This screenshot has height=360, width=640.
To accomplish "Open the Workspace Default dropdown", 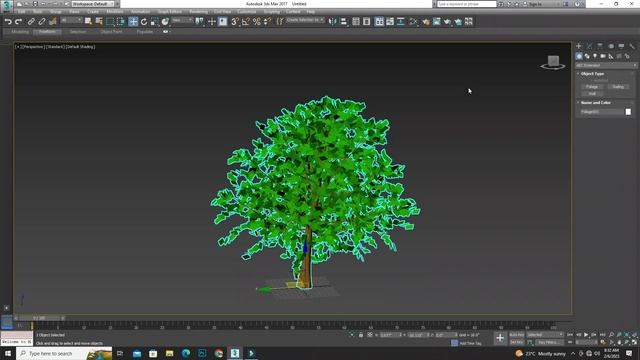I will 93,4.
